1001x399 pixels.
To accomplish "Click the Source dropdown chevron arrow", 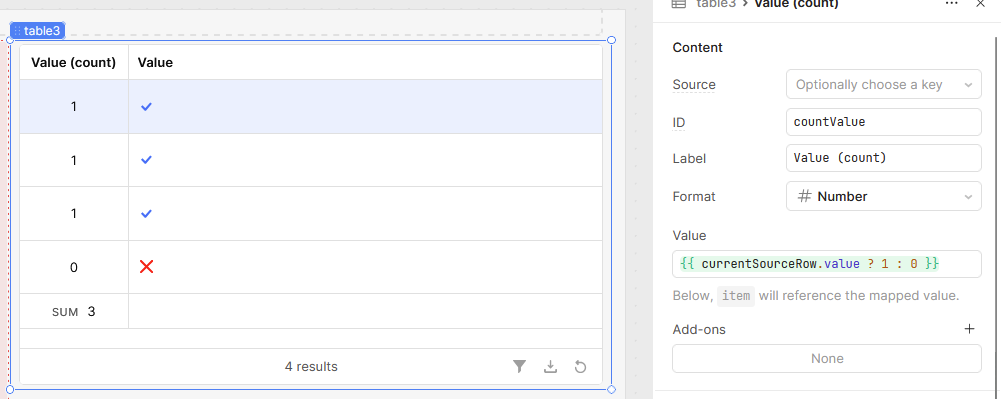I will pyautogui.click(x=968, y=85).
